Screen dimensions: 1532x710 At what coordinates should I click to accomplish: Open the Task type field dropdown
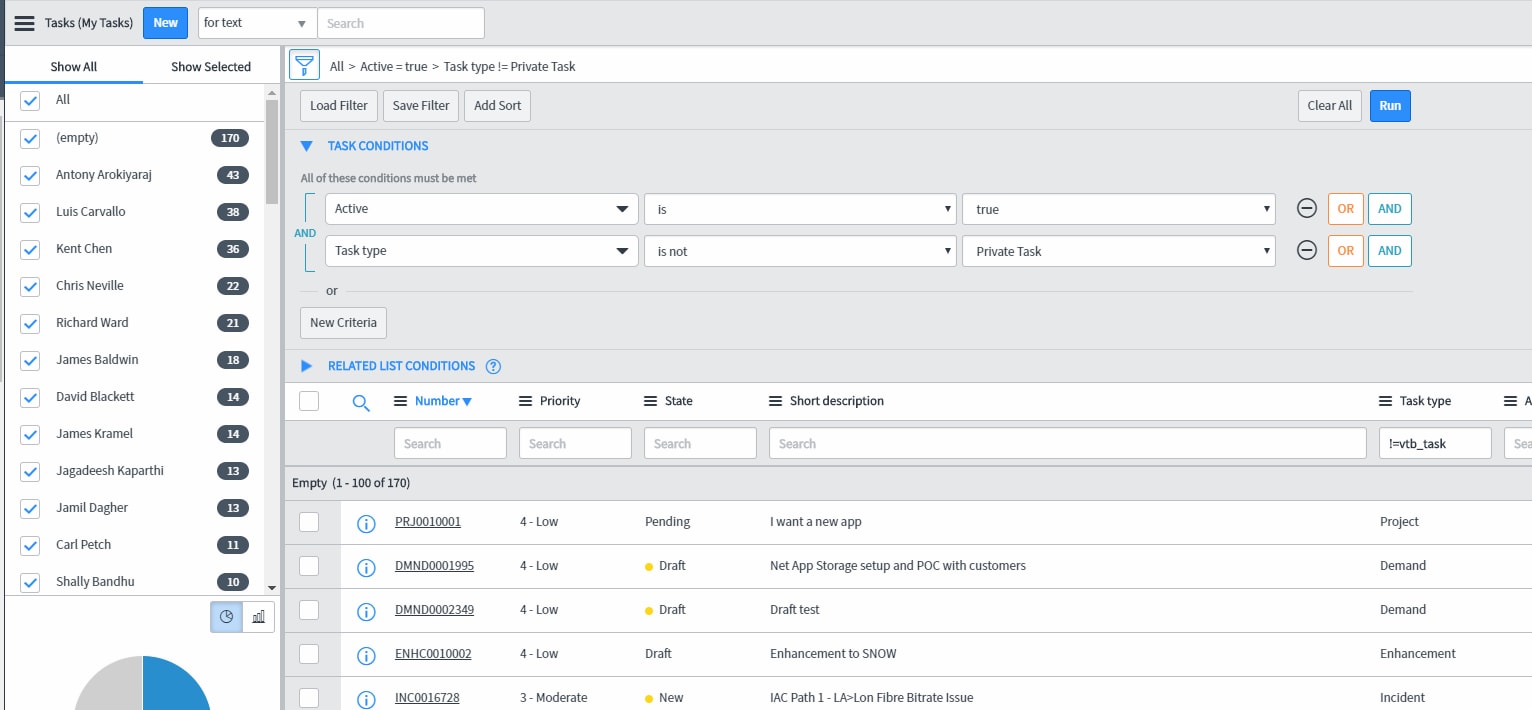(481, 251)
